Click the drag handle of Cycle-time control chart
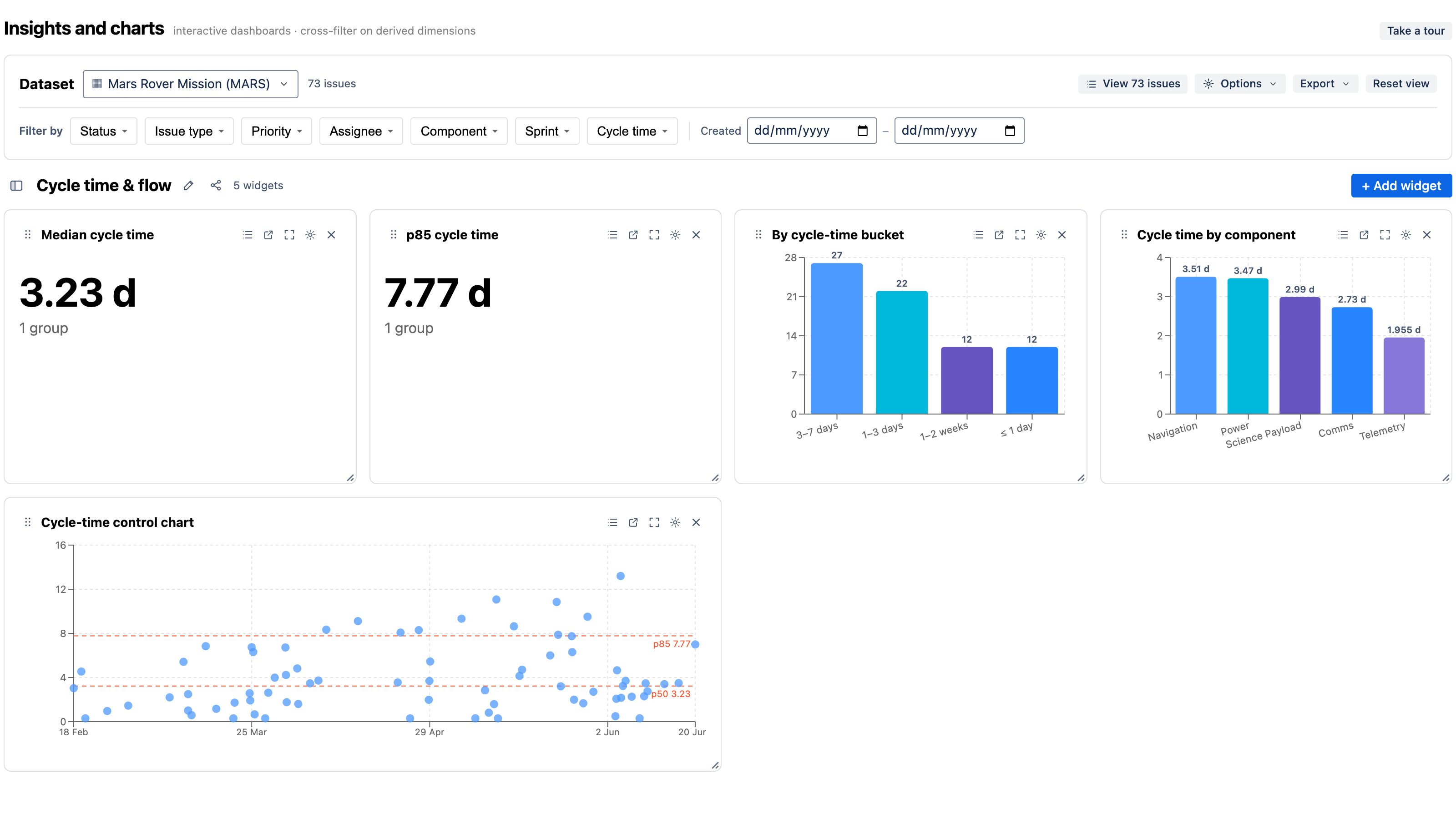The height and width of the screenshot is (819, 1456). tap(28, 522)
